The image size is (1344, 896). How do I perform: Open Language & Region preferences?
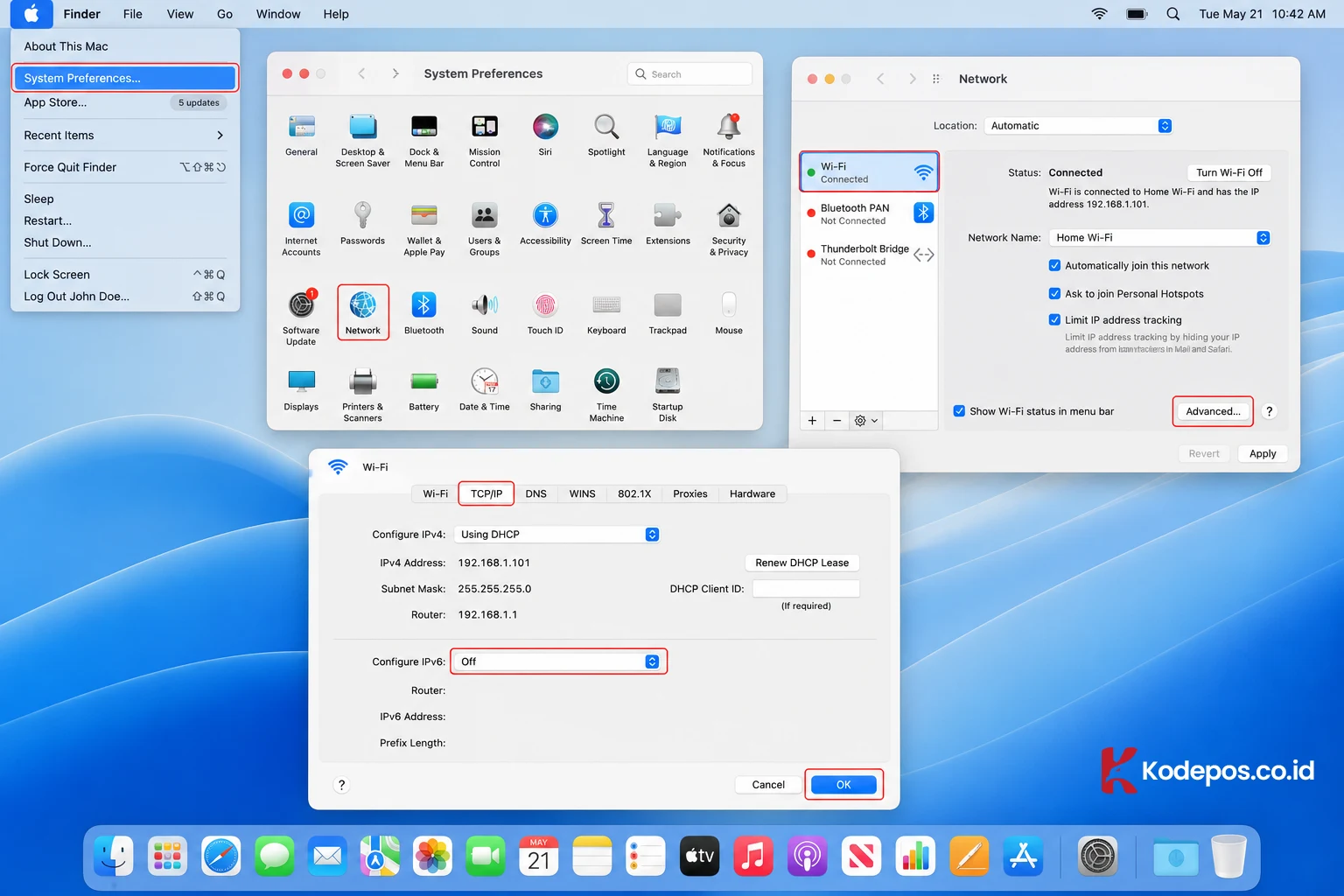coord(668,140)
